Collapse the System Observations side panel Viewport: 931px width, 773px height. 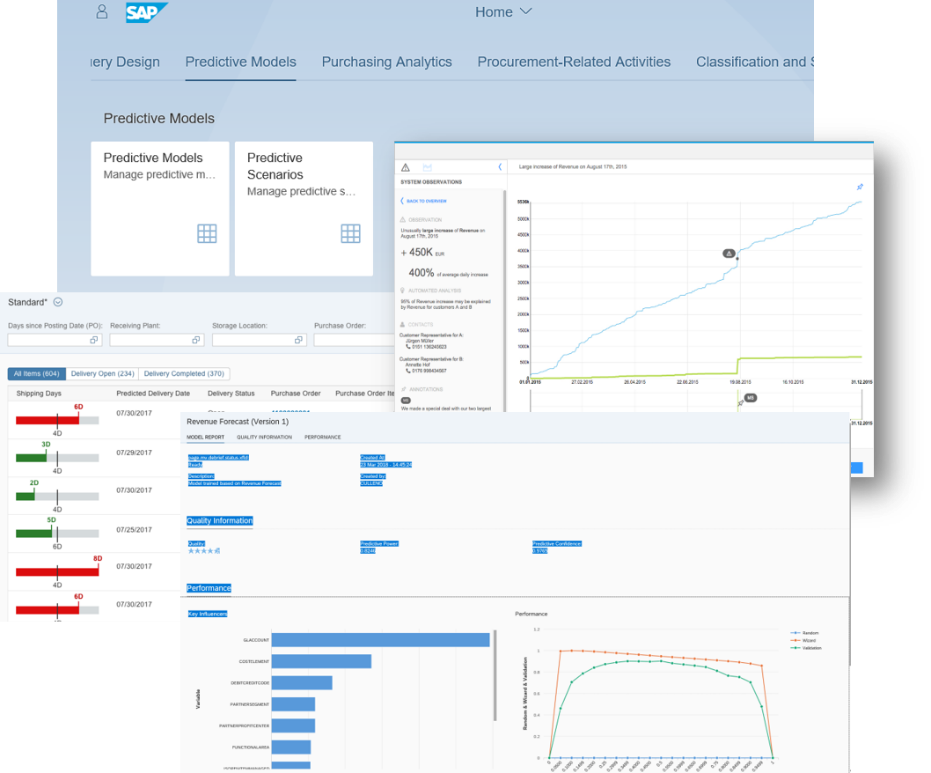(x=499, y=167)
